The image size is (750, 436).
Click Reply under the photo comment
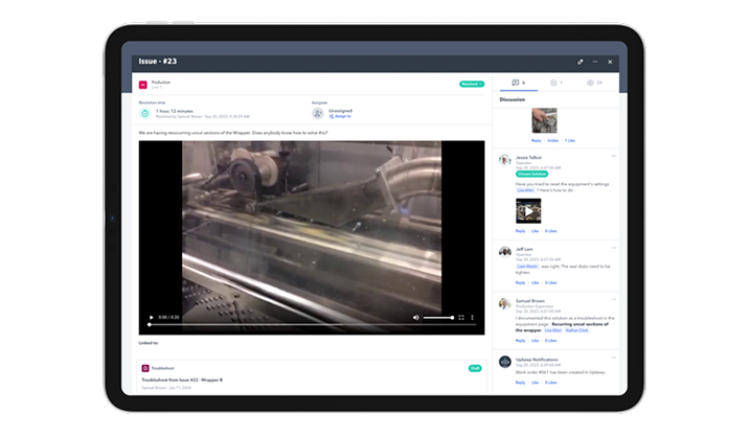[536, 141]
